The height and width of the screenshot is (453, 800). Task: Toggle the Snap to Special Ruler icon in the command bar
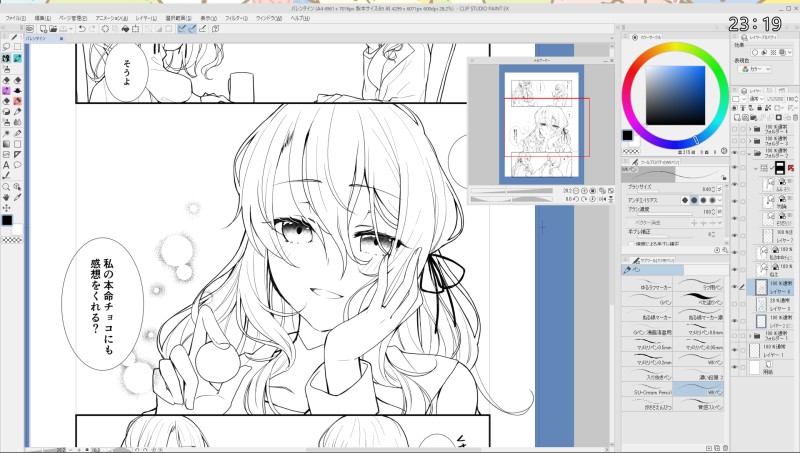coord(192,29)
